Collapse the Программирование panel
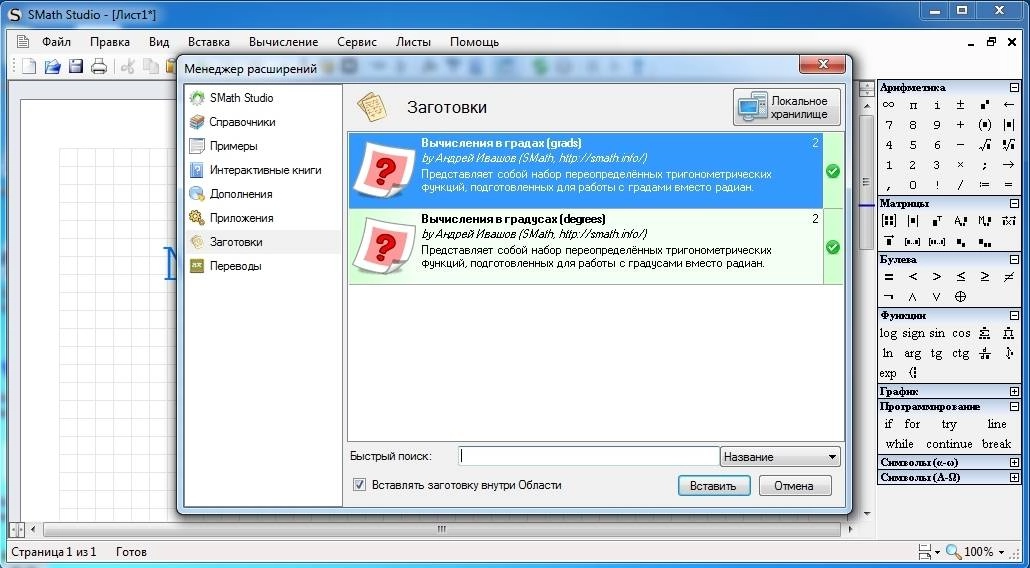Viewport: 1030px width, 568px height. (x=1015, y=406)
